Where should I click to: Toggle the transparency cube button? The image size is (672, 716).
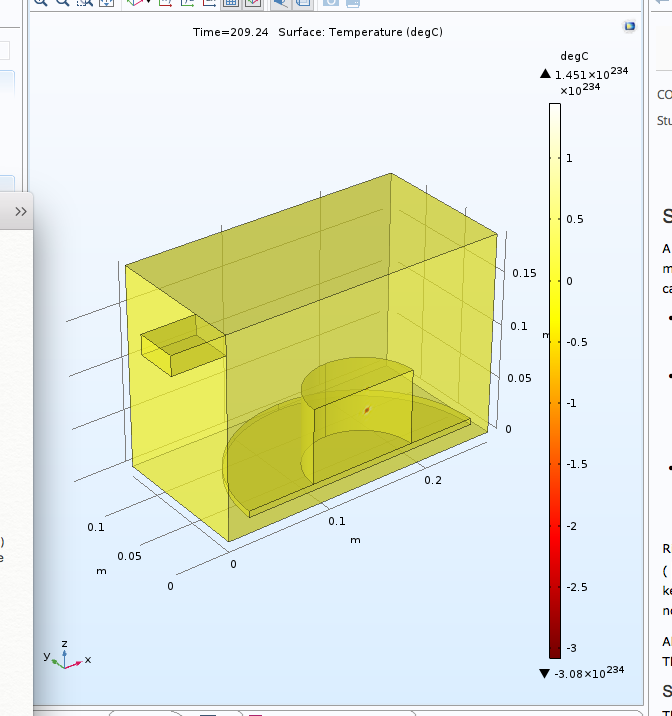tap(253, 3)
